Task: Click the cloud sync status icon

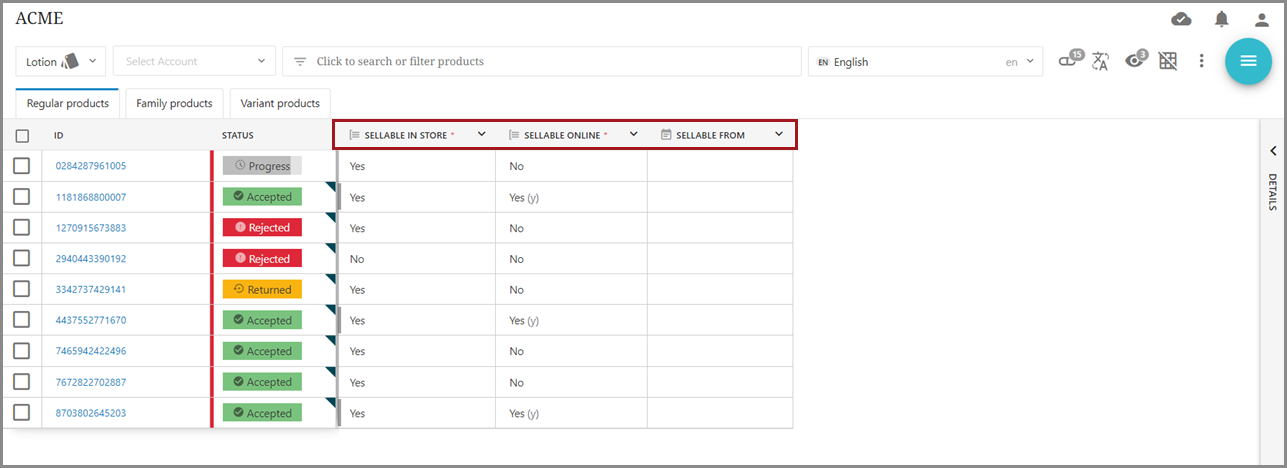Action: click(x=1181, y=19)
